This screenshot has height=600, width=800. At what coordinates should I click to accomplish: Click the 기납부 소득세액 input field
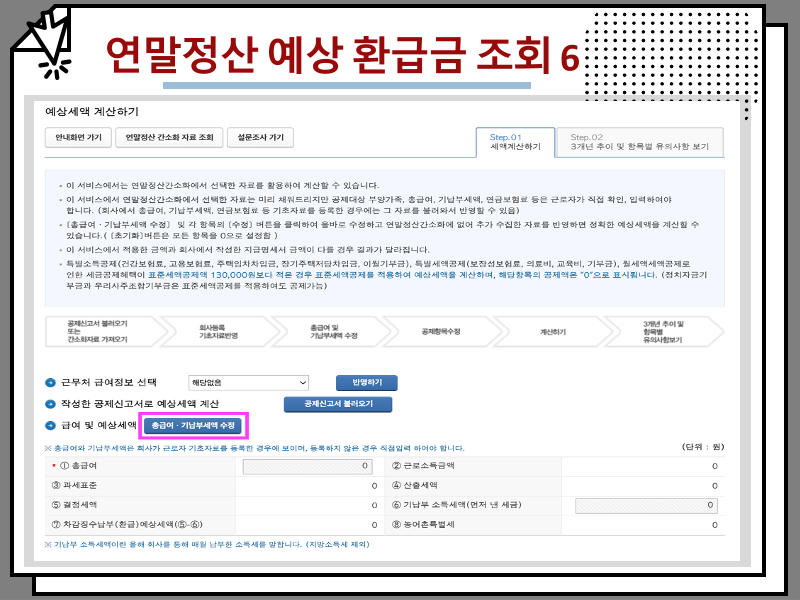click(646, 505)
